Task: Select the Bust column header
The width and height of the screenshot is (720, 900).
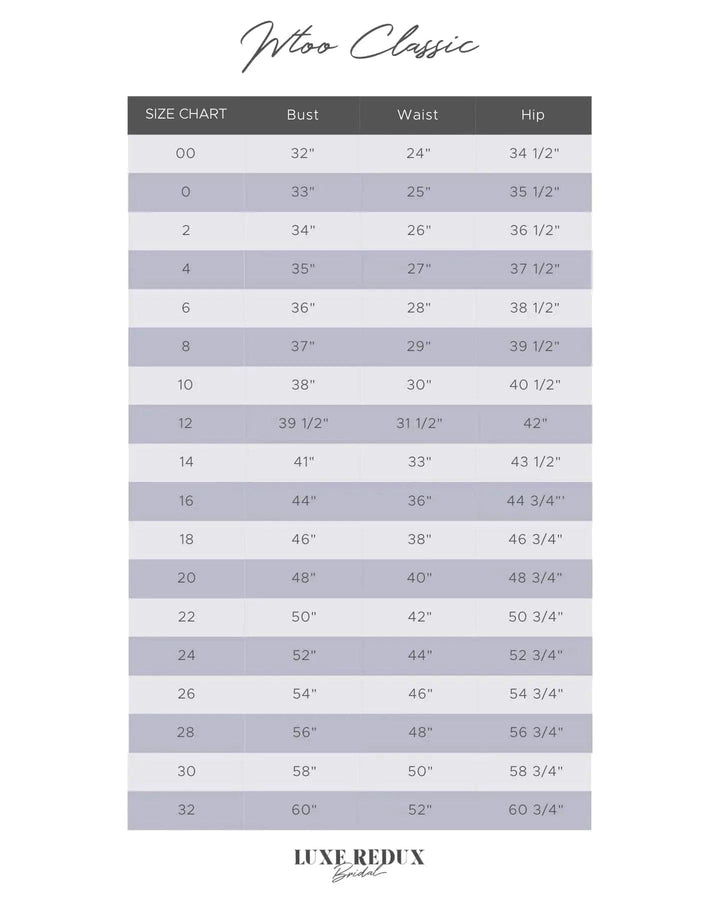Action: tap(302, 115)
